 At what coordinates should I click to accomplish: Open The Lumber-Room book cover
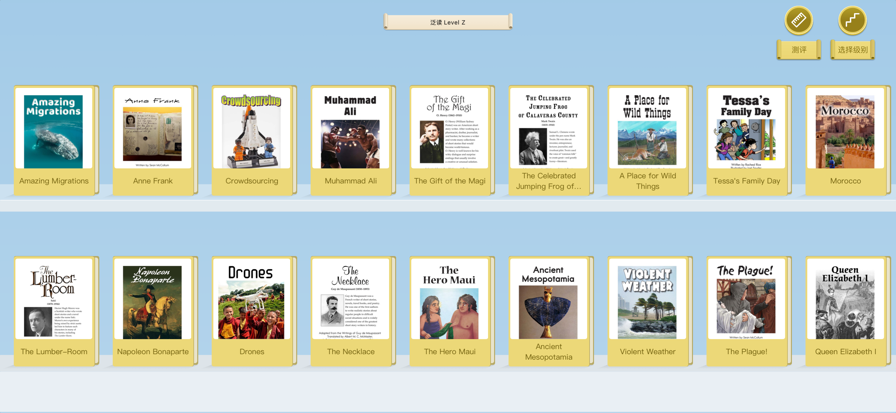coord(53,299)
